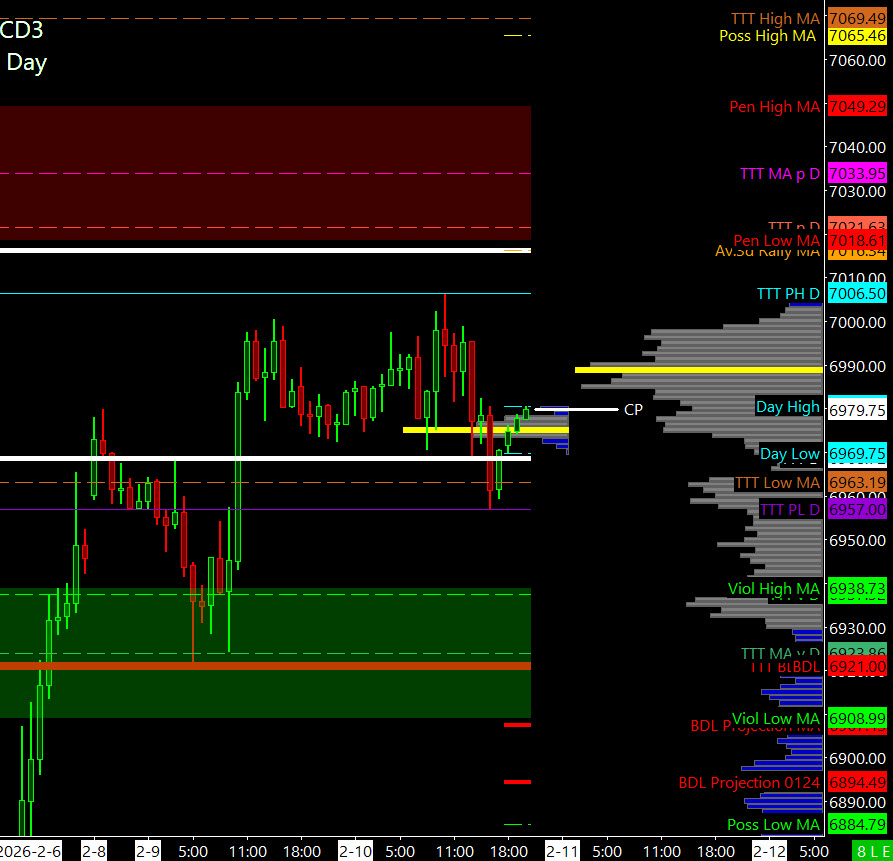Select the purple TTT PL D tag 6957.00

[x=857, y=510]
